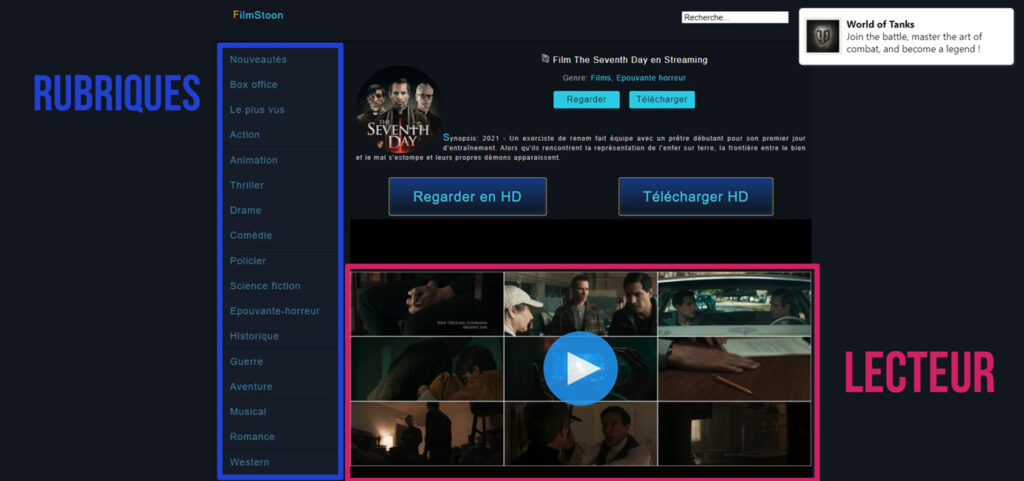Click the small Regarder button
This screenshot has width=1024, height=481.
pyautogui.click(x=586, y=100)
